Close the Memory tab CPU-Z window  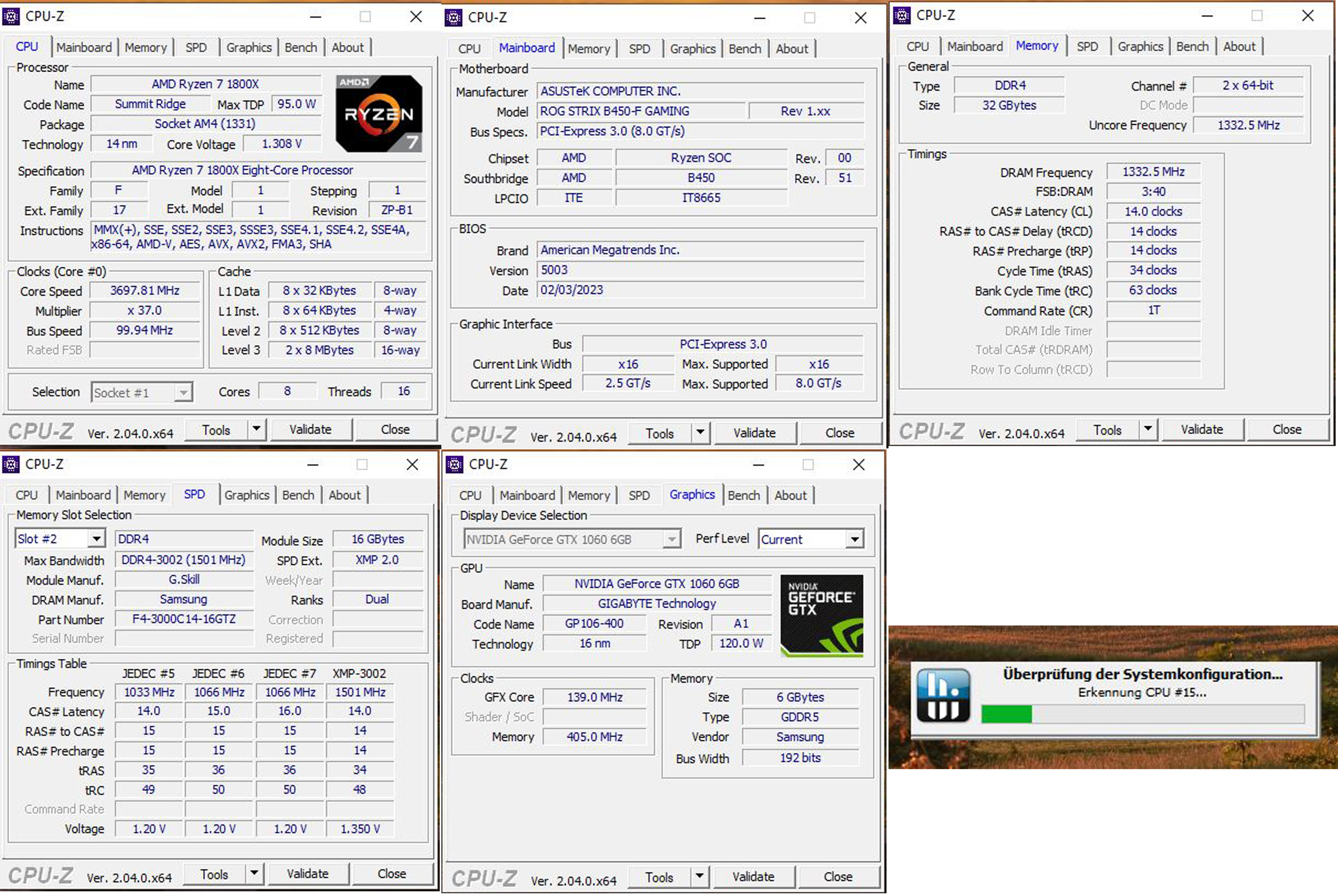point(1307,16)
